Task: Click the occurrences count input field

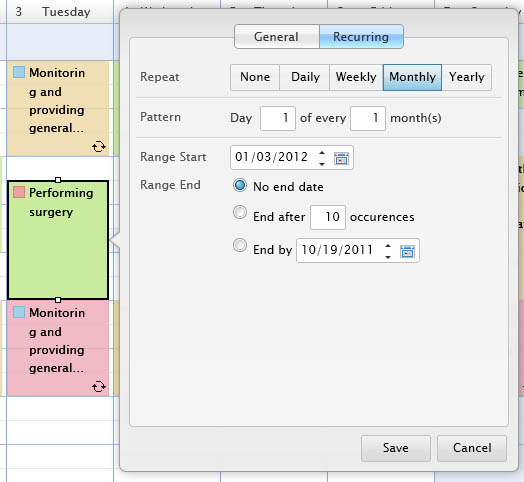Action: tap(328, 217)
